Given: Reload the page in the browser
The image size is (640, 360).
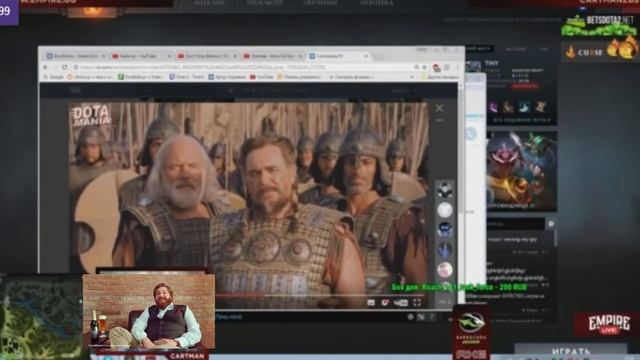Looking at the screenshot, I should click(x=64, y=67).
